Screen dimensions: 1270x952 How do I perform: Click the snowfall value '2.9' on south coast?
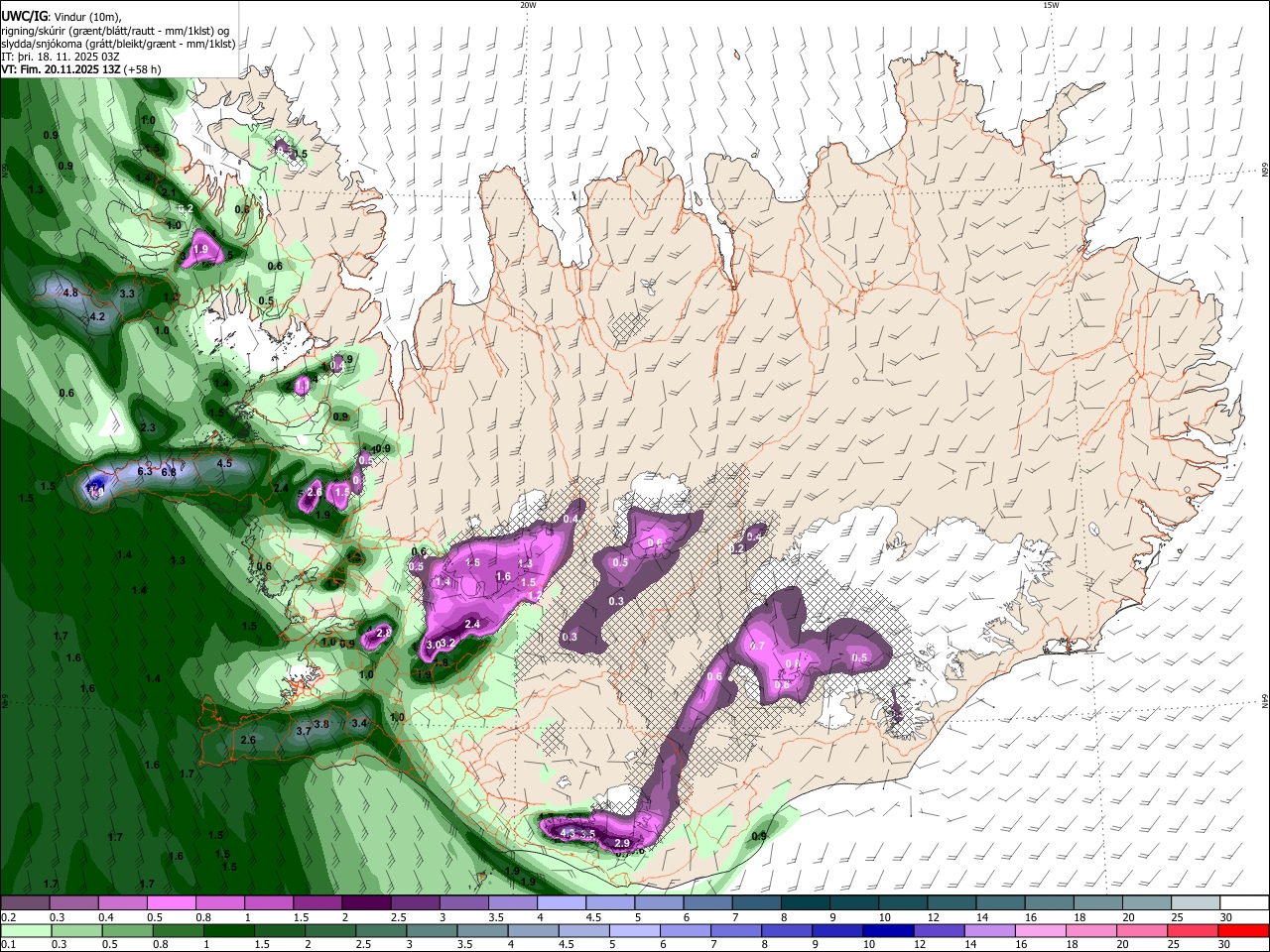pyautogui.click(x=622, y=844)
